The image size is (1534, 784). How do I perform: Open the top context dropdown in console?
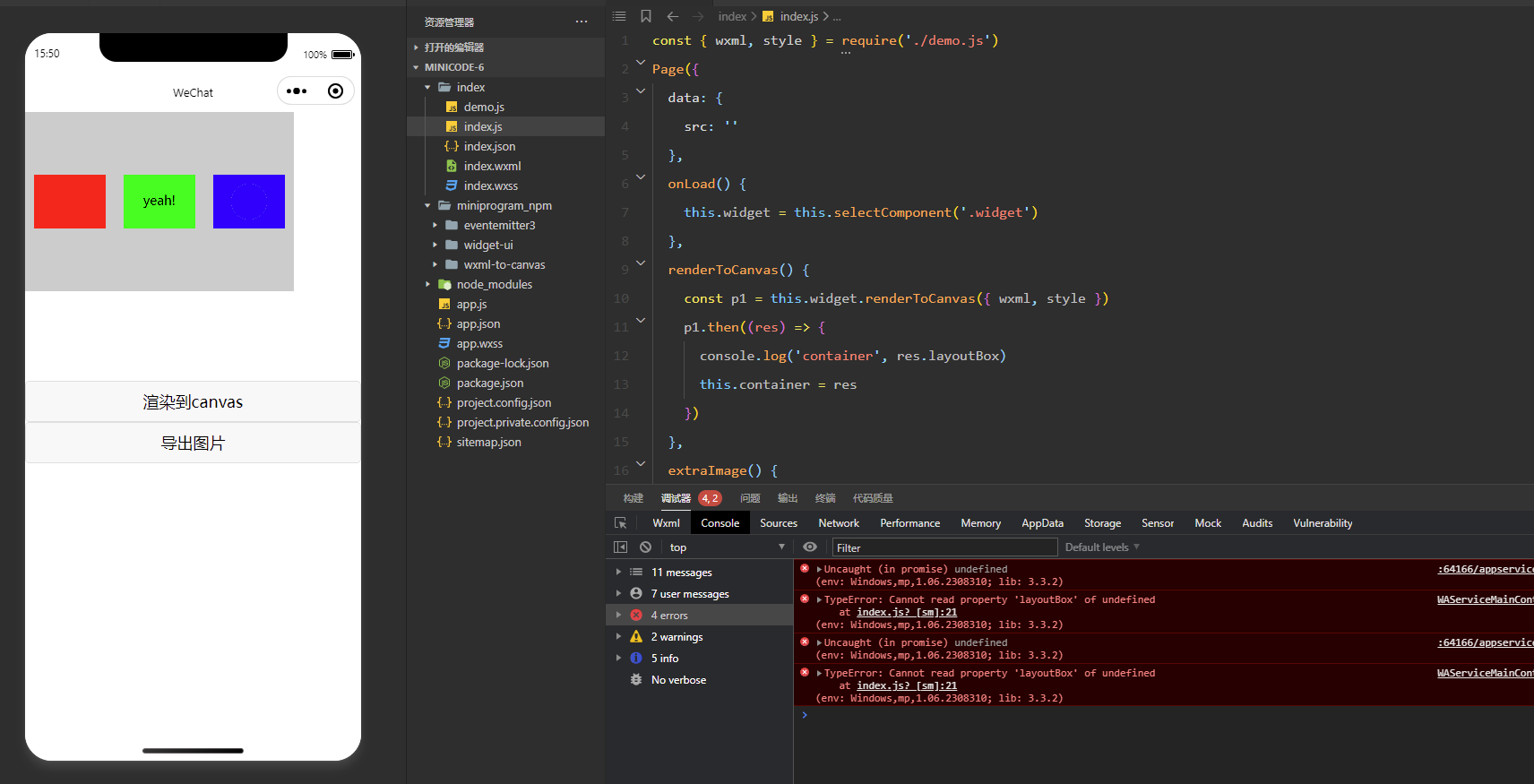(x=727, y=547)
